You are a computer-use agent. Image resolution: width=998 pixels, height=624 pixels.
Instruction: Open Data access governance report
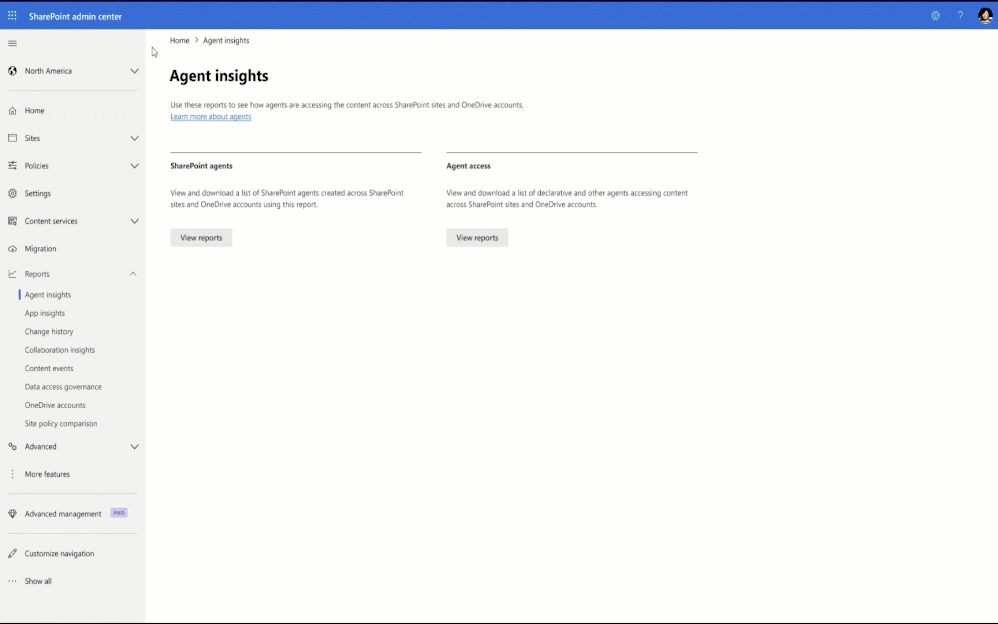63,387
